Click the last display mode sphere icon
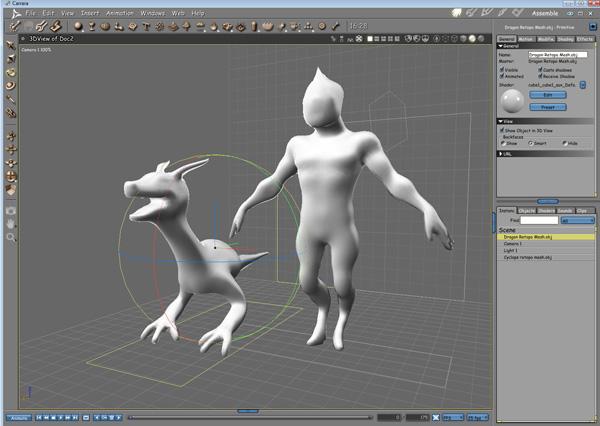The width and height of the screenshot is (600, 426). [x=481, y=39]
